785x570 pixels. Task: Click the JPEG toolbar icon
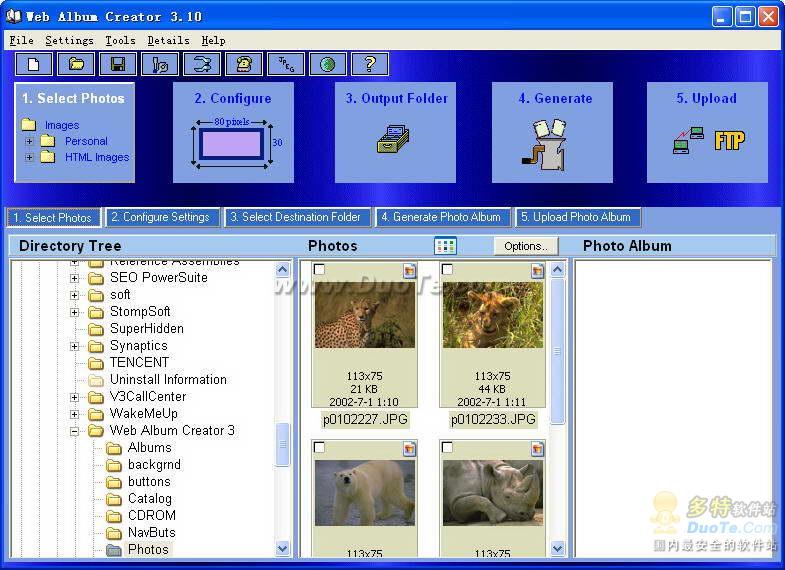(x=286, y=65)
